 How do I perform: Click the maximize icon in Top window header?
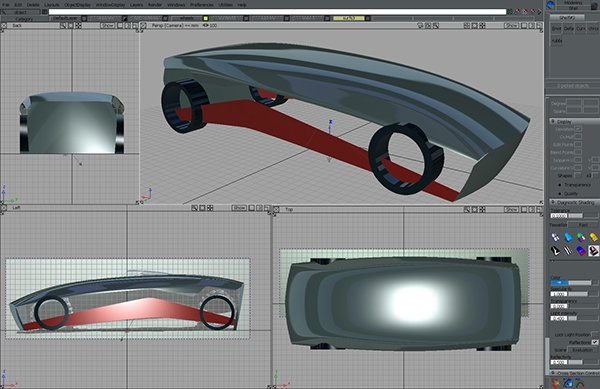tap(524, 209)
